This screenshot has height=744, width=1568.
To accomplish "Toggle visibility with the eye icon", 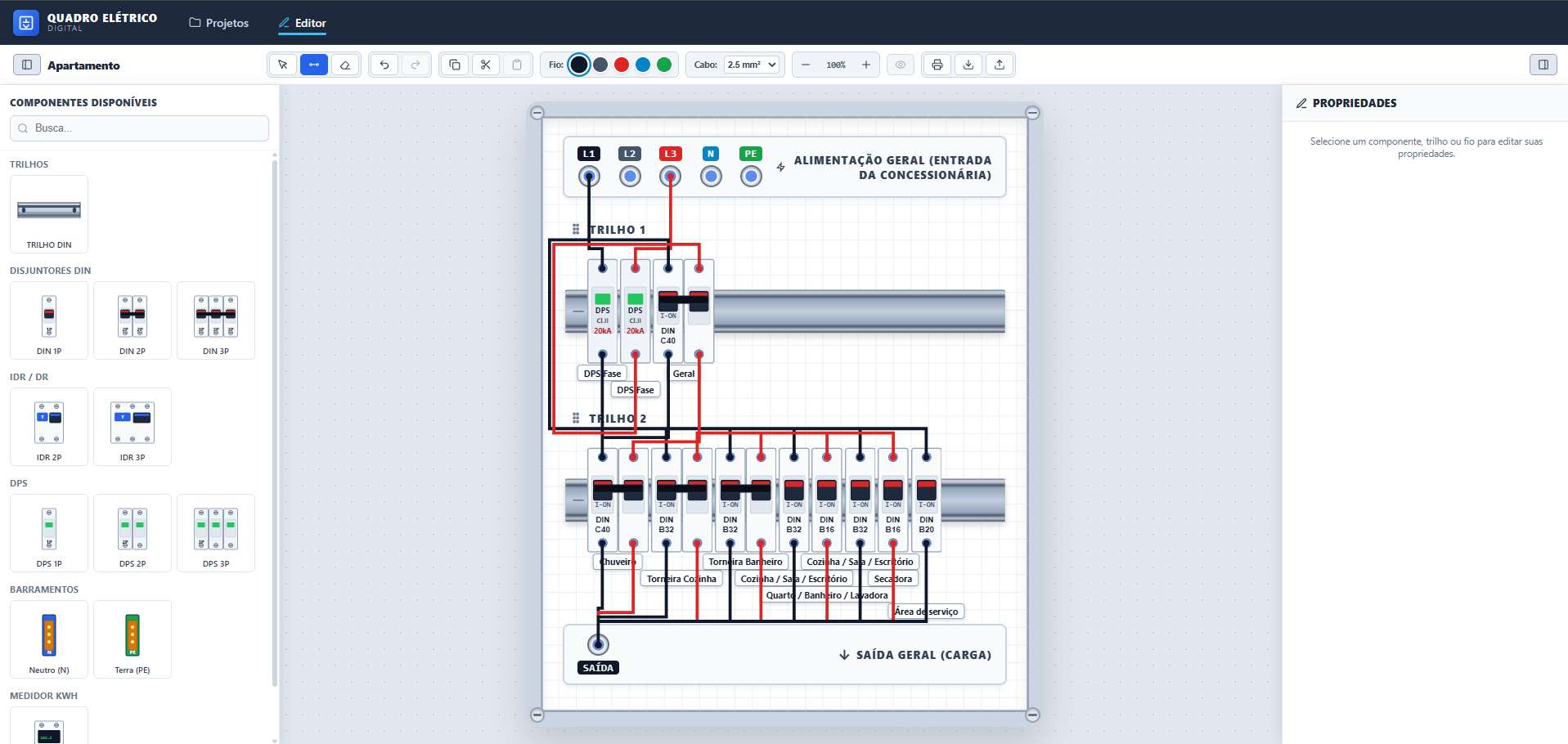I will coord(901,65).
